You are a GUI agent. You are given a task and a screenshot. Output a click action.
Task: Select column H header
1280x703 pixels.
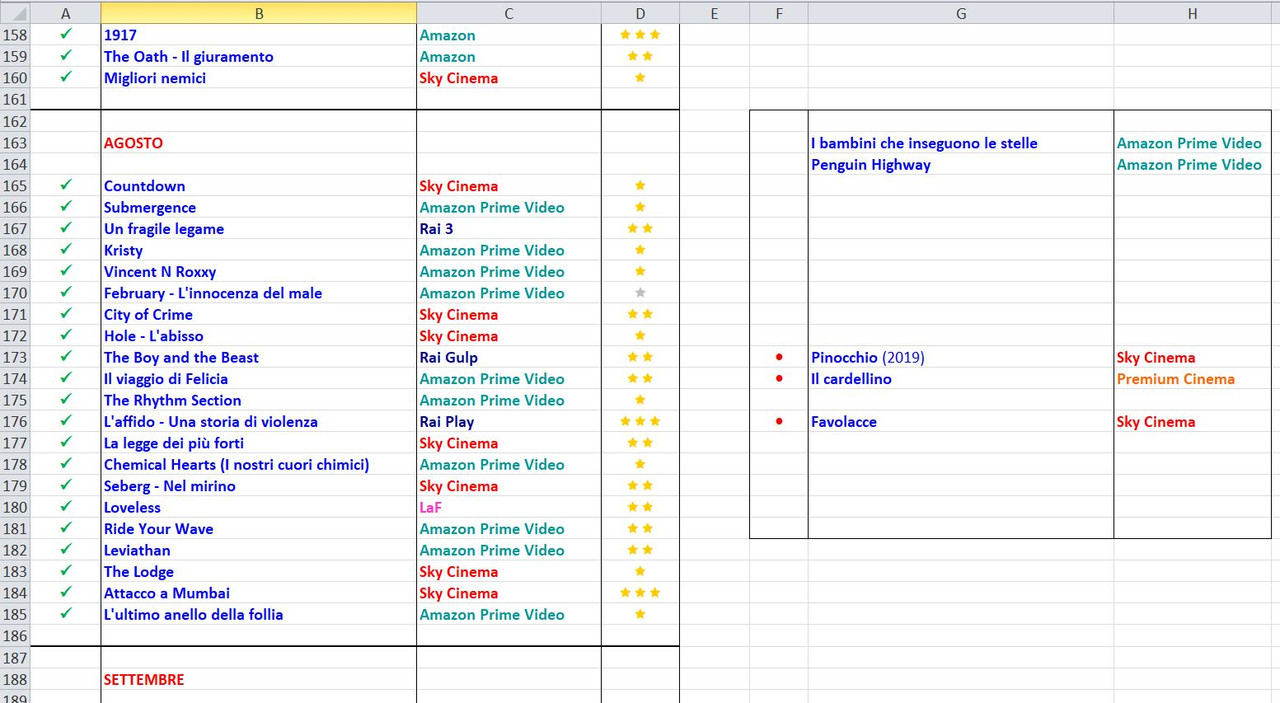click(1192, 13)
